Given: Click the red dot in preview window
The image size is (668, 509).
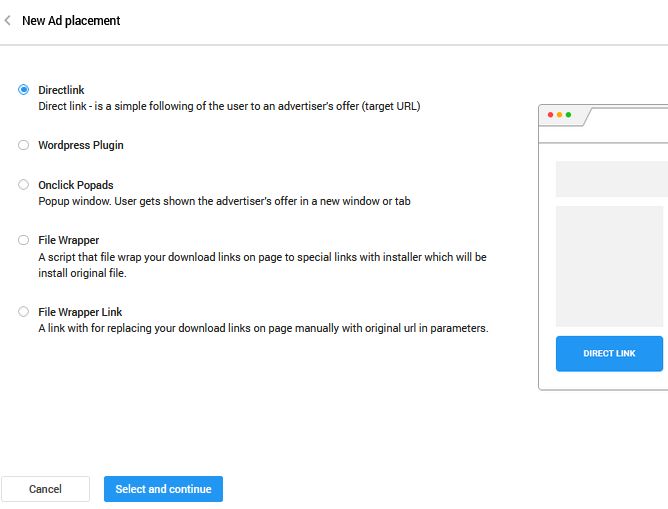Looking at the screenshot, I should (550, 115).
